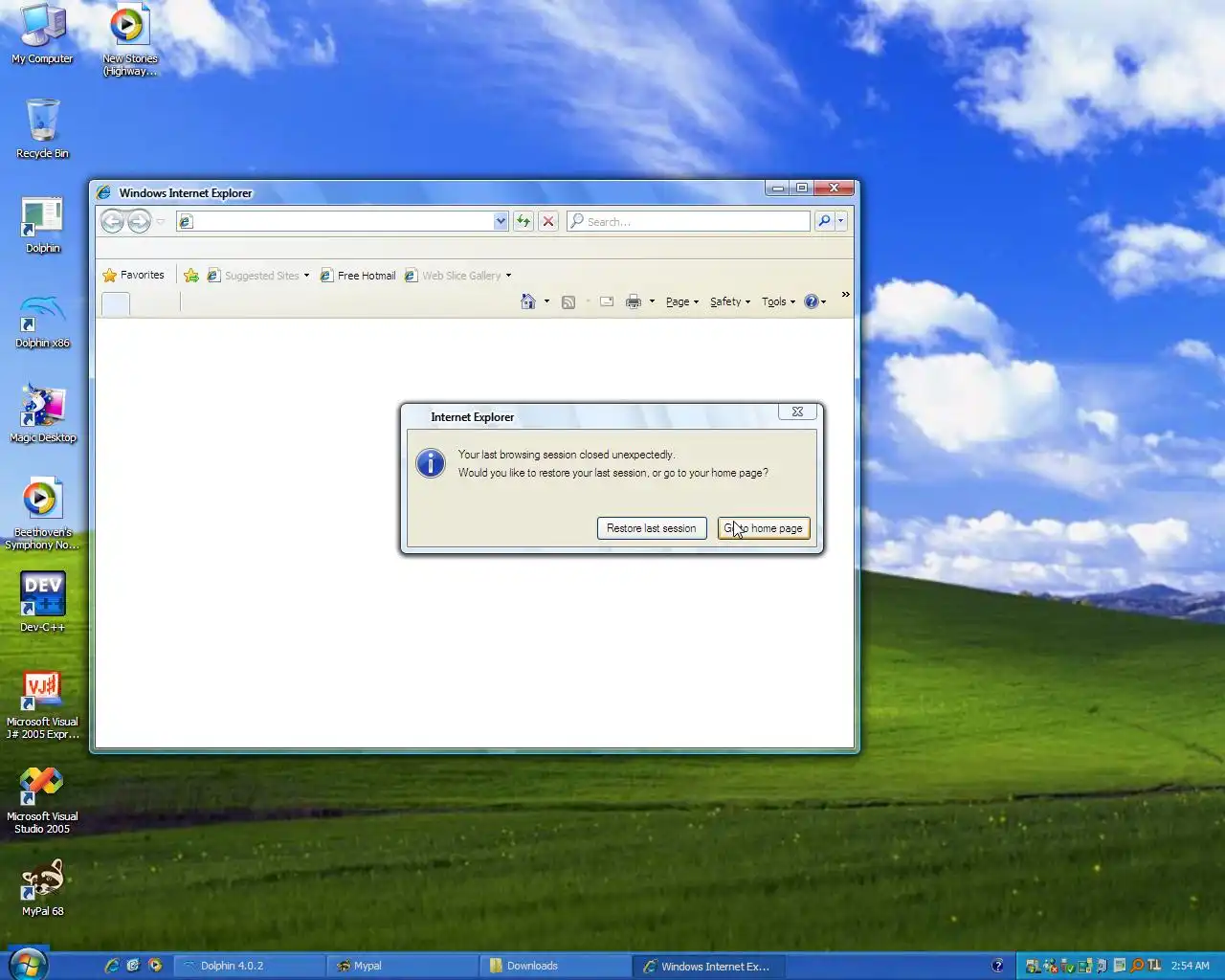
Task: Open the Help question mark menu
Action: coord(815,301)
